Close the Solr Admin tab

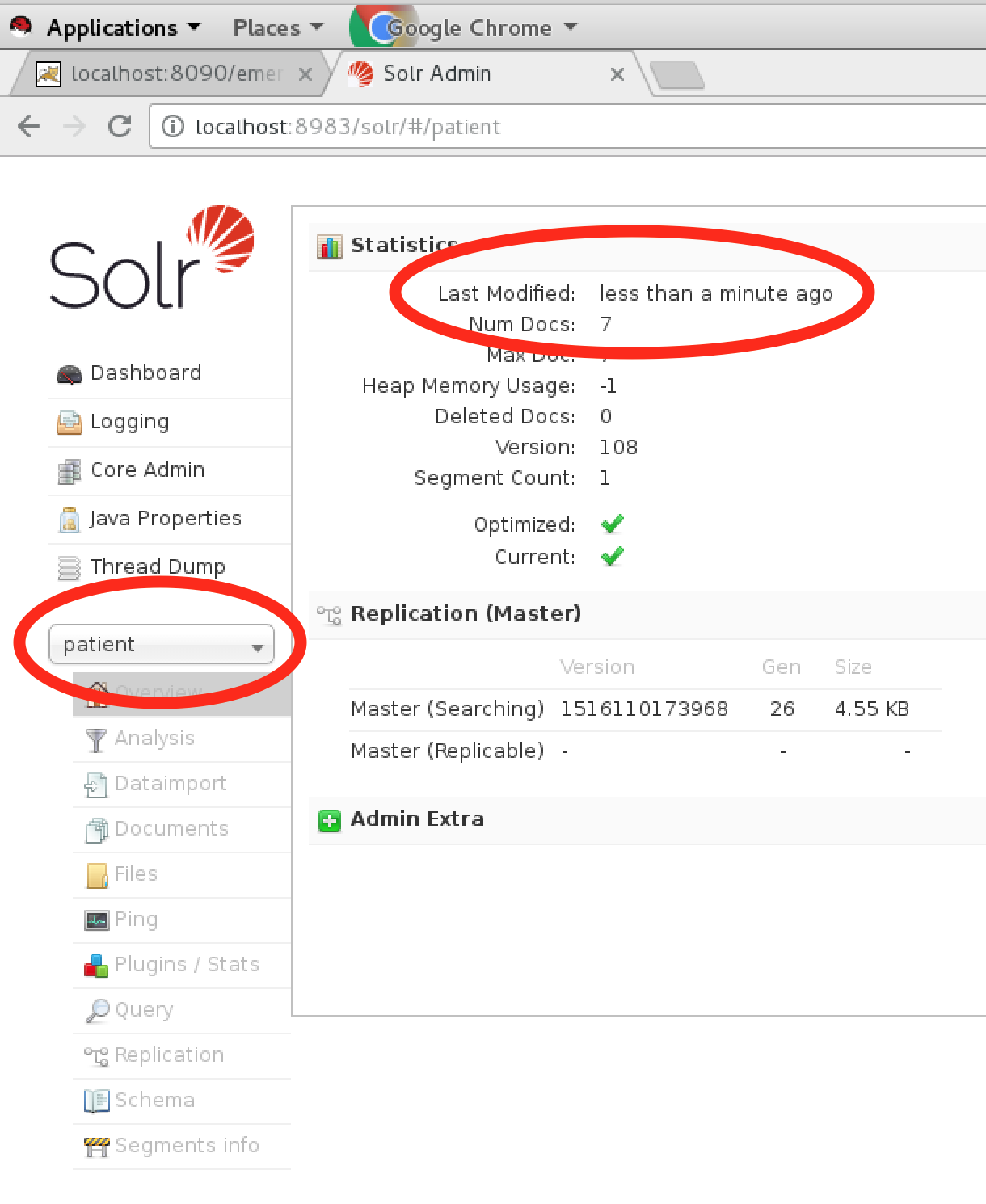pyautogui.click(x=617, y=74)
